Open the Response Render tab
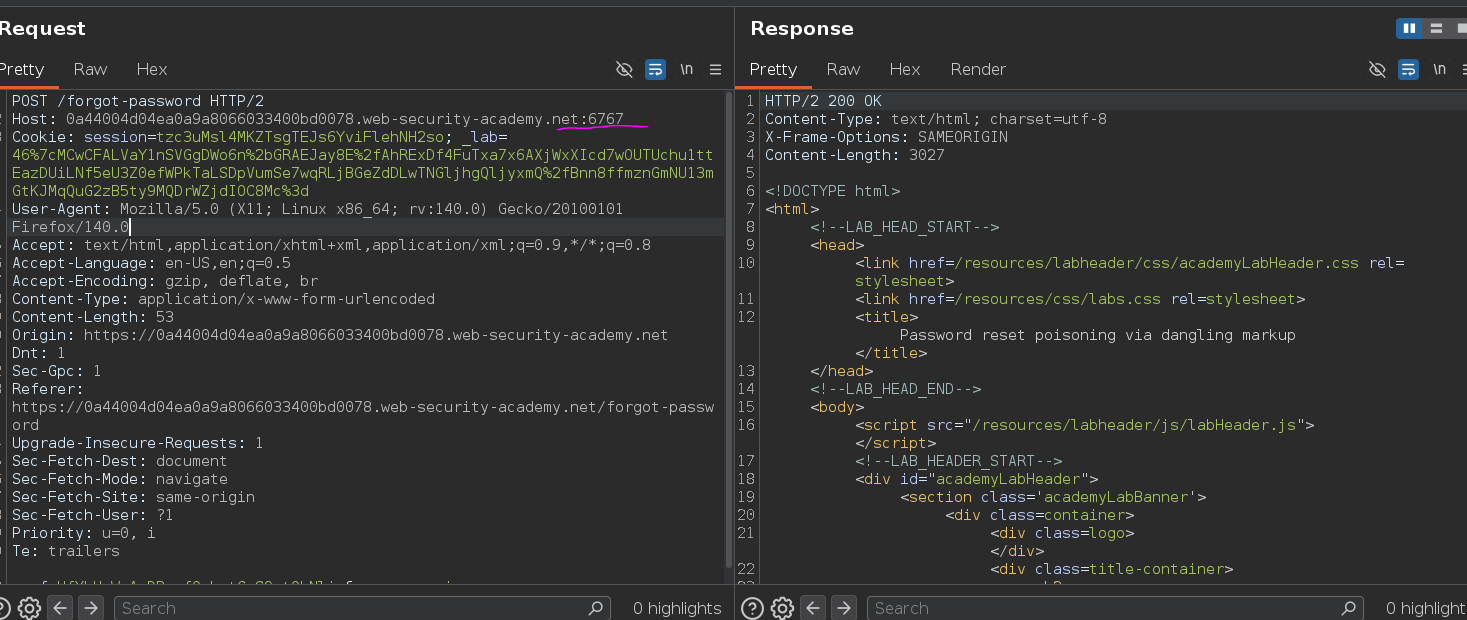 pyautogui.click(x=978, y=69)
